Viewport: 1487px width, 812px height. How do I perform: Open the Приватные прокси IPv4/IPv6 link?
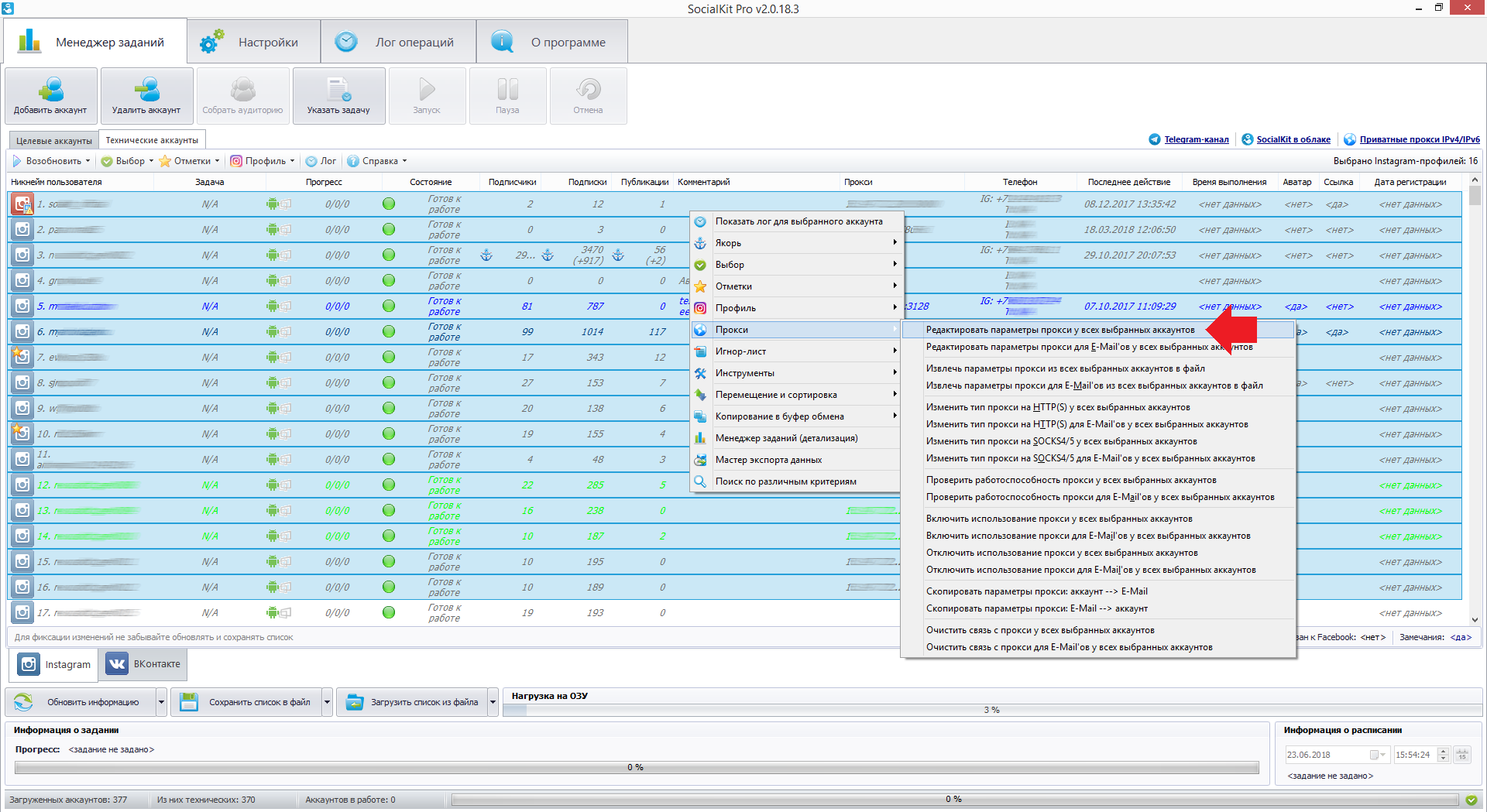pyautogui.click(x=1420, y=139)
